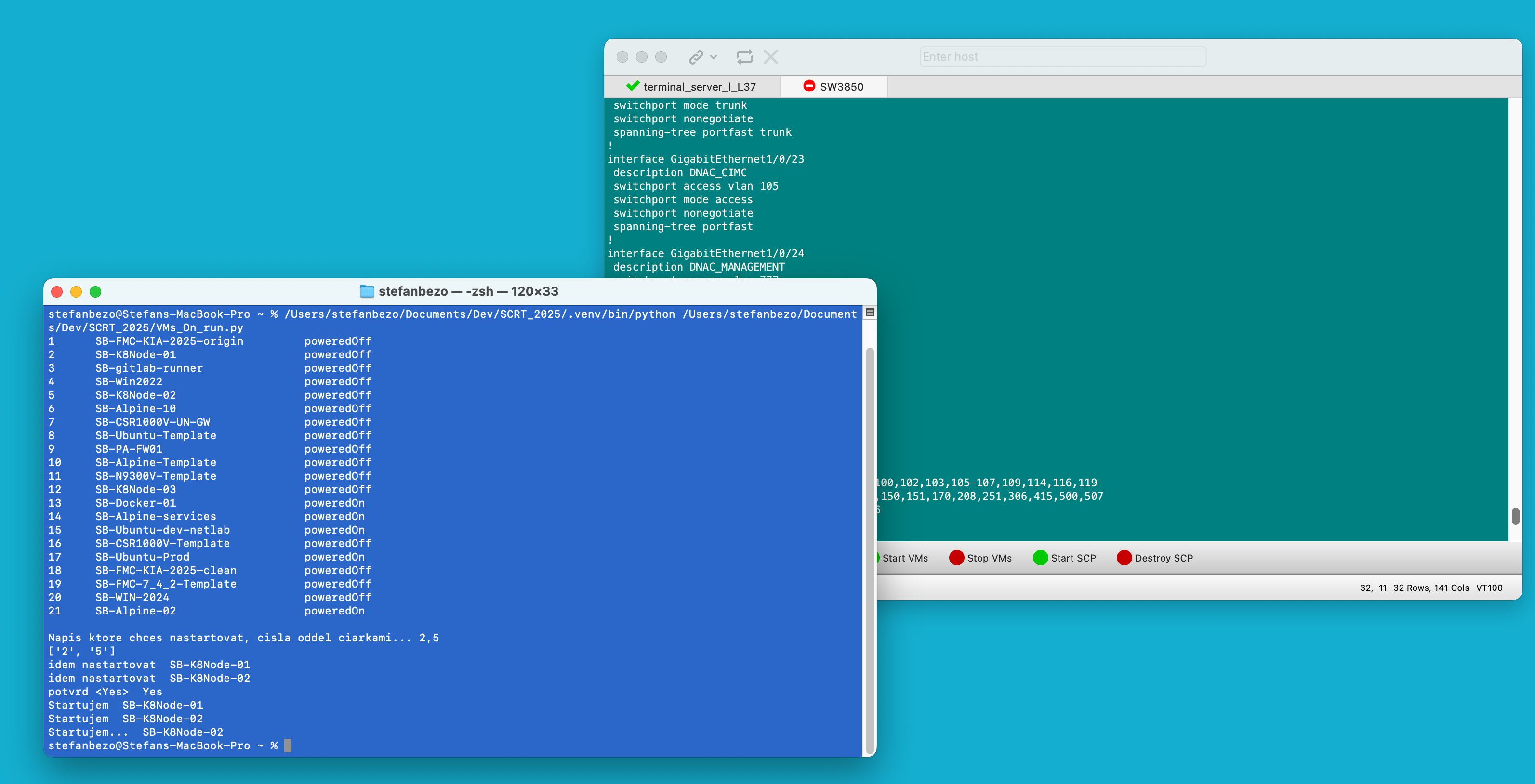Click the green Start SCP circle icon
Screen dimensions: 1535x784
tap(1040, 558)
